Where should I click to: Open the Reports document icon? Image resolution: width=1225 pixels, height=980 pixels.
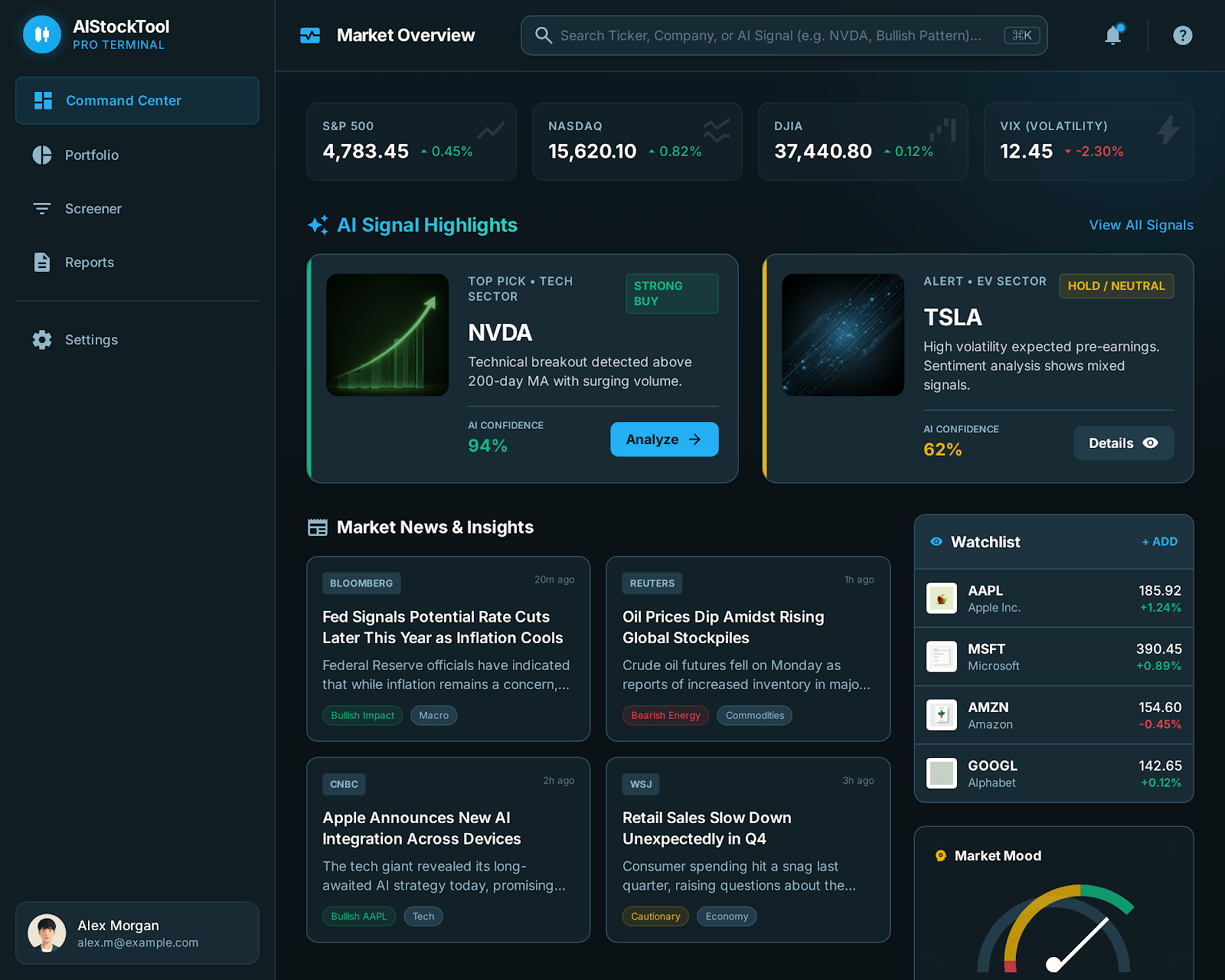(x=42, y=262)
